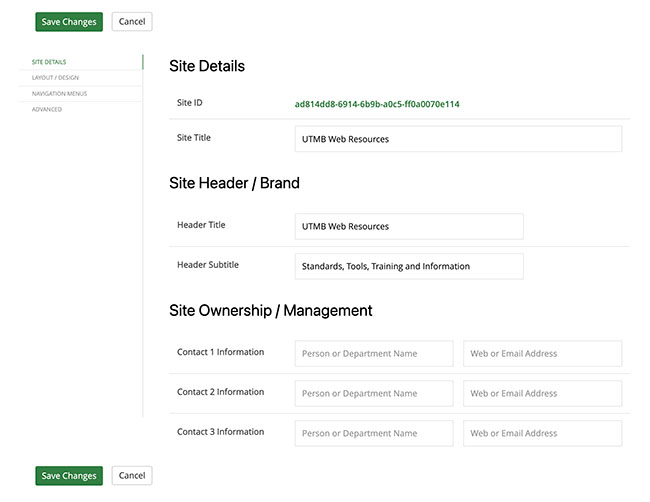
Task: Click the top Save Changes button
Action: click(69, 22)
